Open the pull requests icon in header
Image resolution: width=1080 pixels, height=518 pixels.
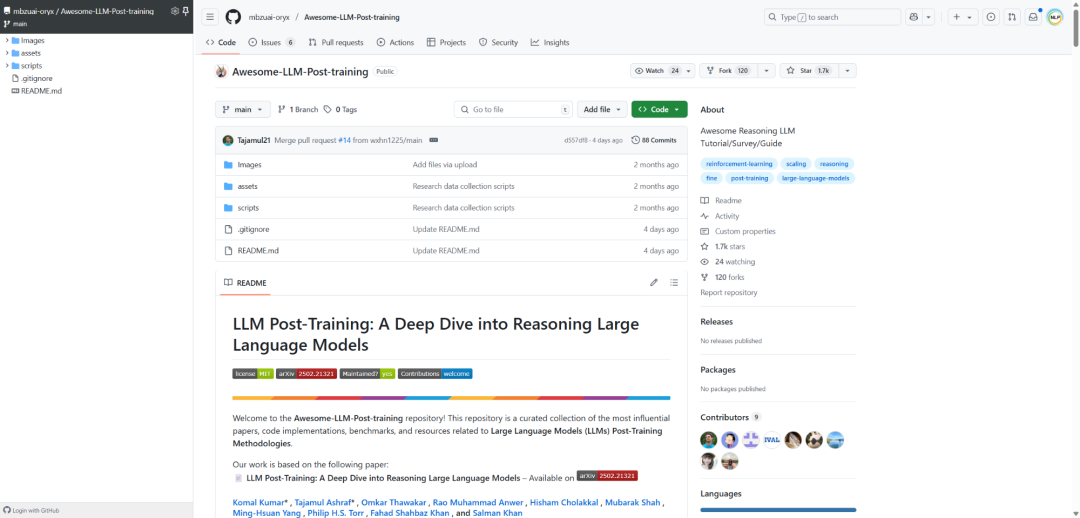click(1012, 17)
